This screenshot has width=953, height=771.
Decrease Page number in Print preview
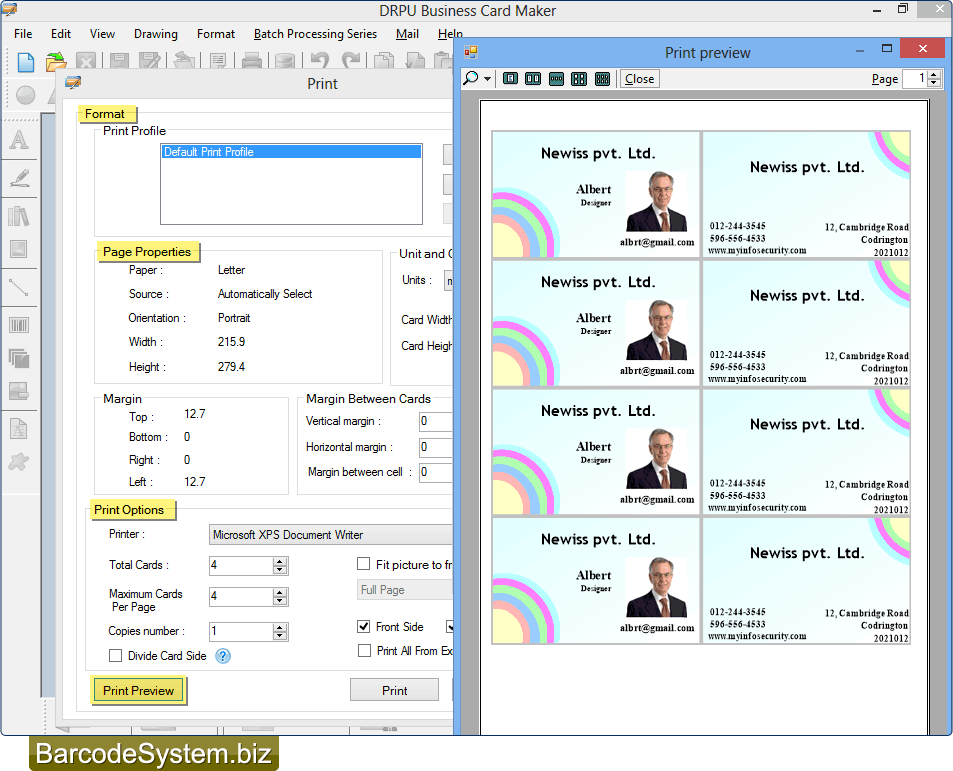[935, 83]
